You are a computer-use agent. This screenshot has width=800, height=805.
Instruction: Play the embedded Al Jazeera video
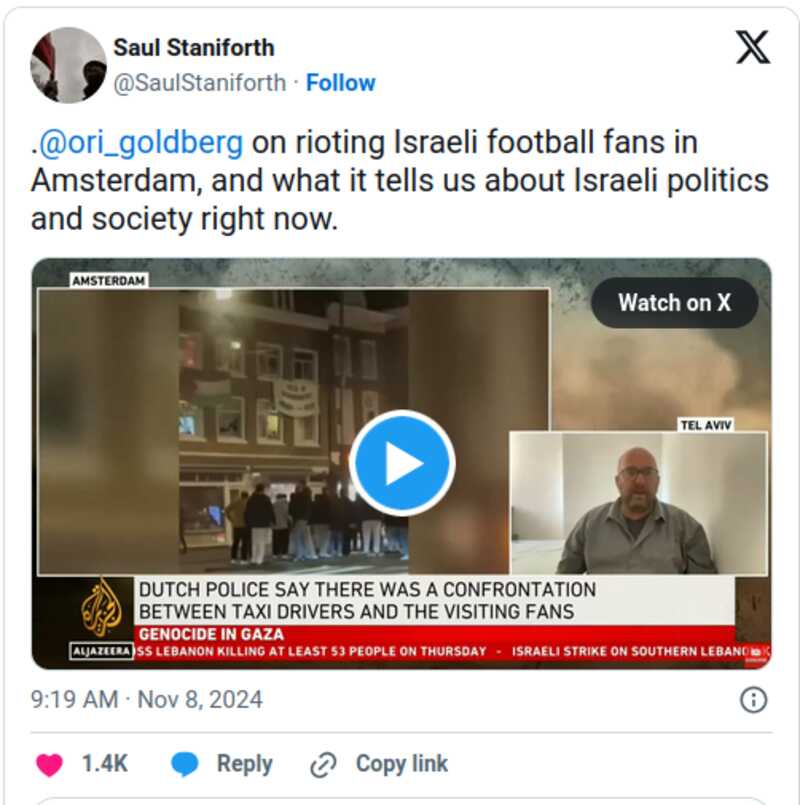(402, 463)
